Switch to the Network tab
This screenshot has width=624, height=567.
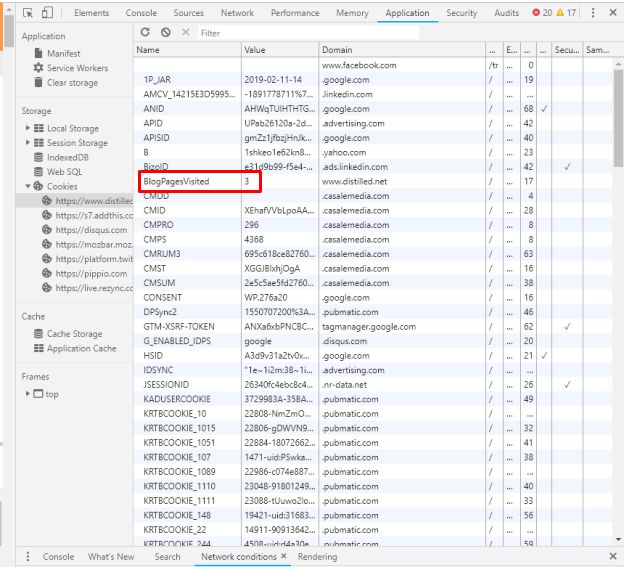coord(237,13)
